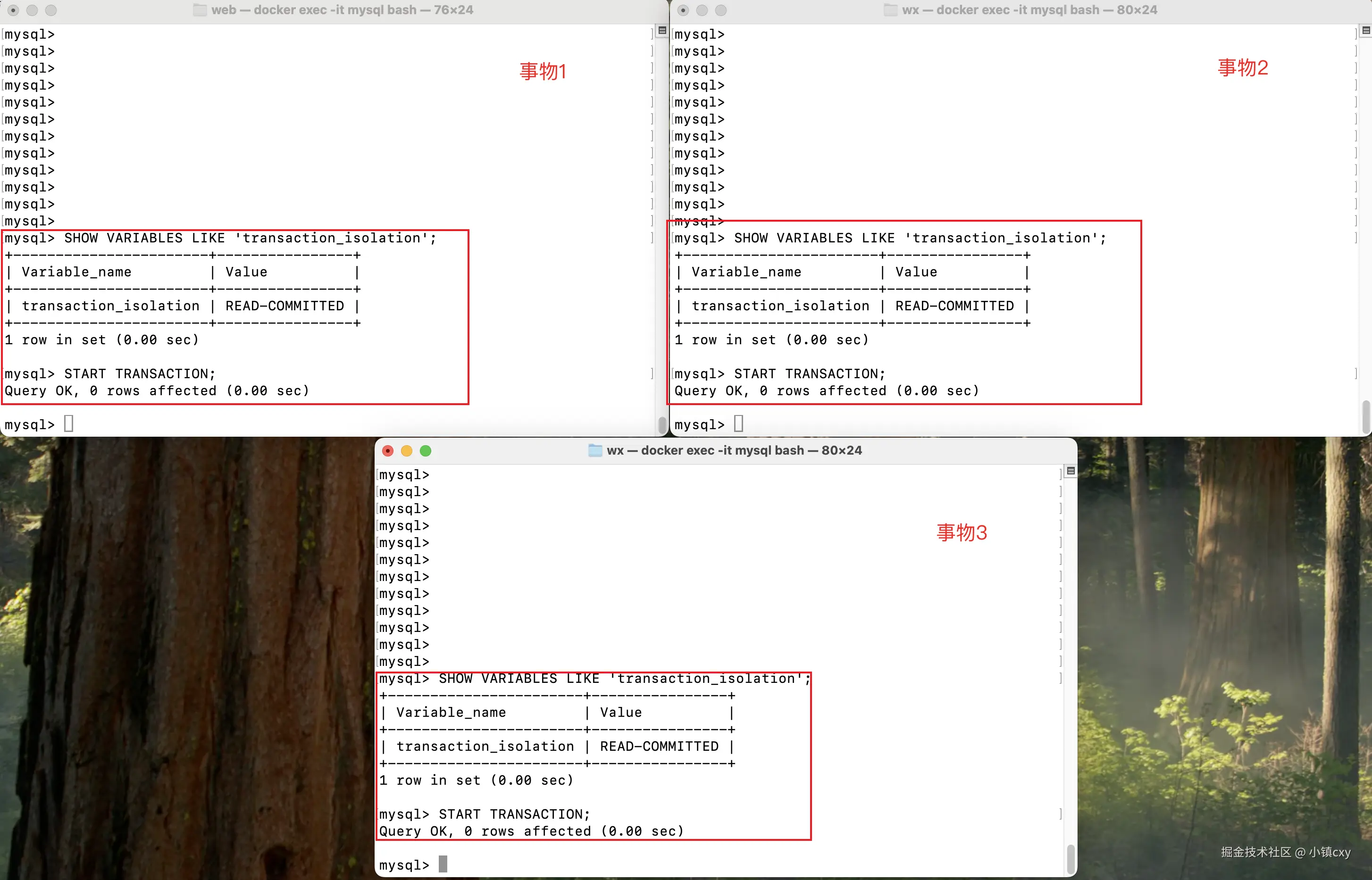The width and height of the screenshot is (1372, 880).
Task: Click the gray close button of top-right terminal
Action: click(x=683, y=10)
